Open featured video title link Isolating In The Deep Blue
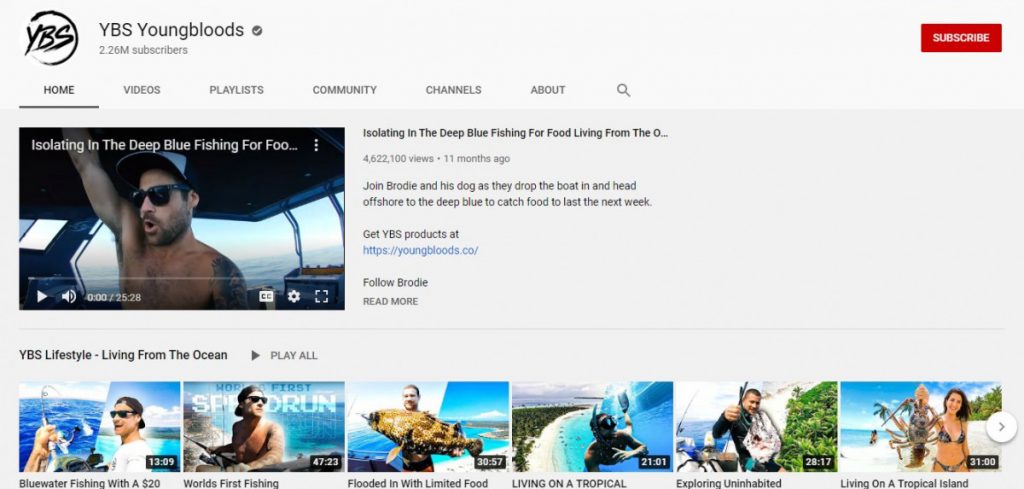This screenshot has height=489, width=1024. point(515,133)
